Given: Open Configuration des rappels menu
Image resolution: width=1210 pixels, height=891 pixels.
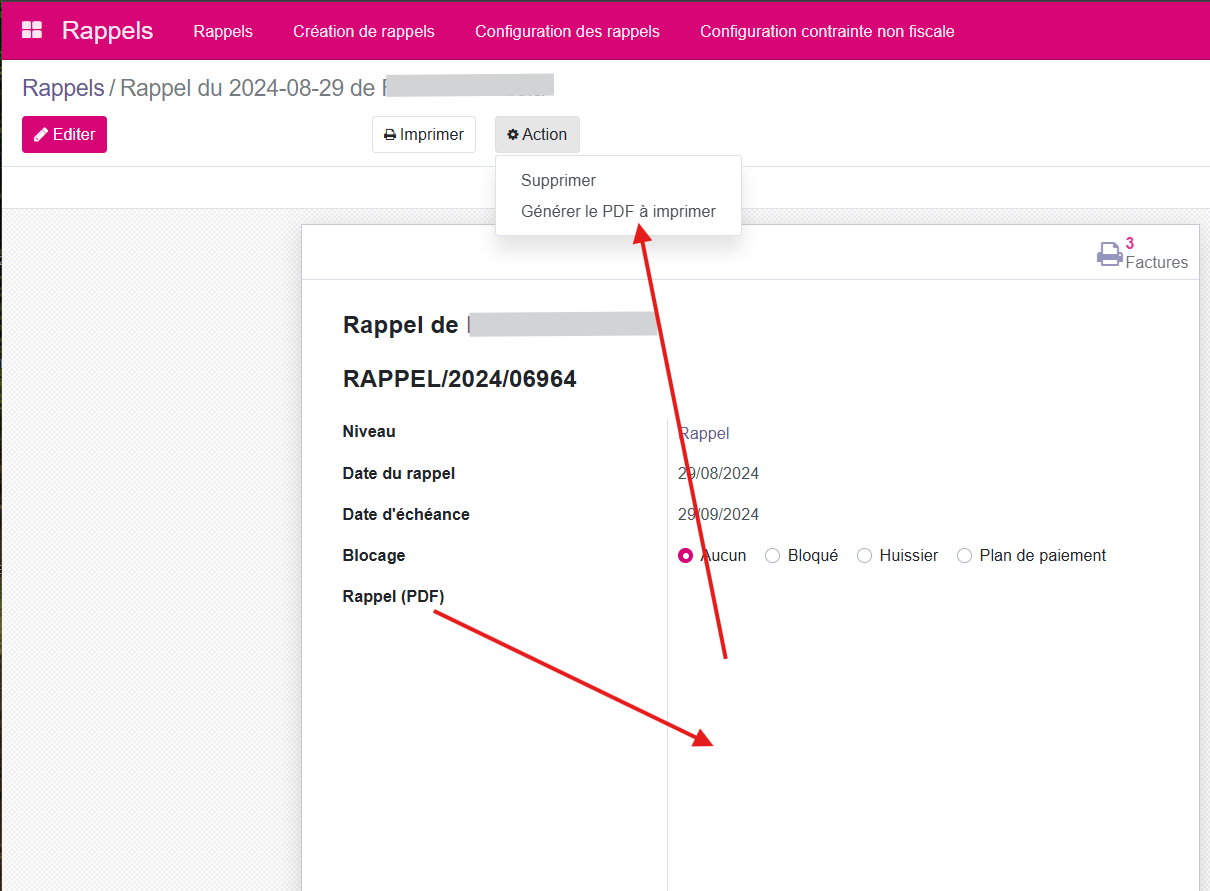Looking at the screenshot, I should tap(567, 31).
